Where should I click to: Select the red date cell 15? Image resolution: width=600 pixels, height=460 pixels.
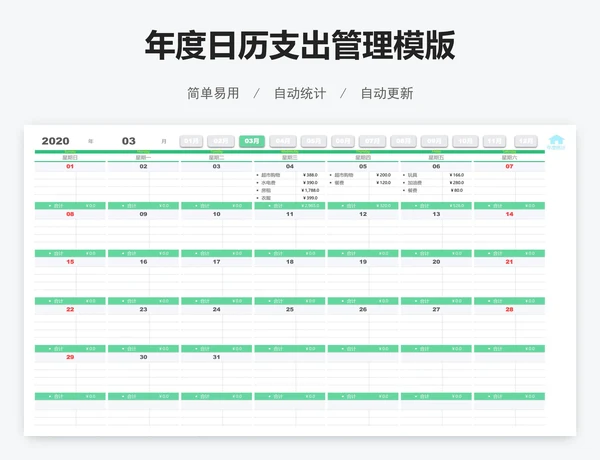coord(70,262)
